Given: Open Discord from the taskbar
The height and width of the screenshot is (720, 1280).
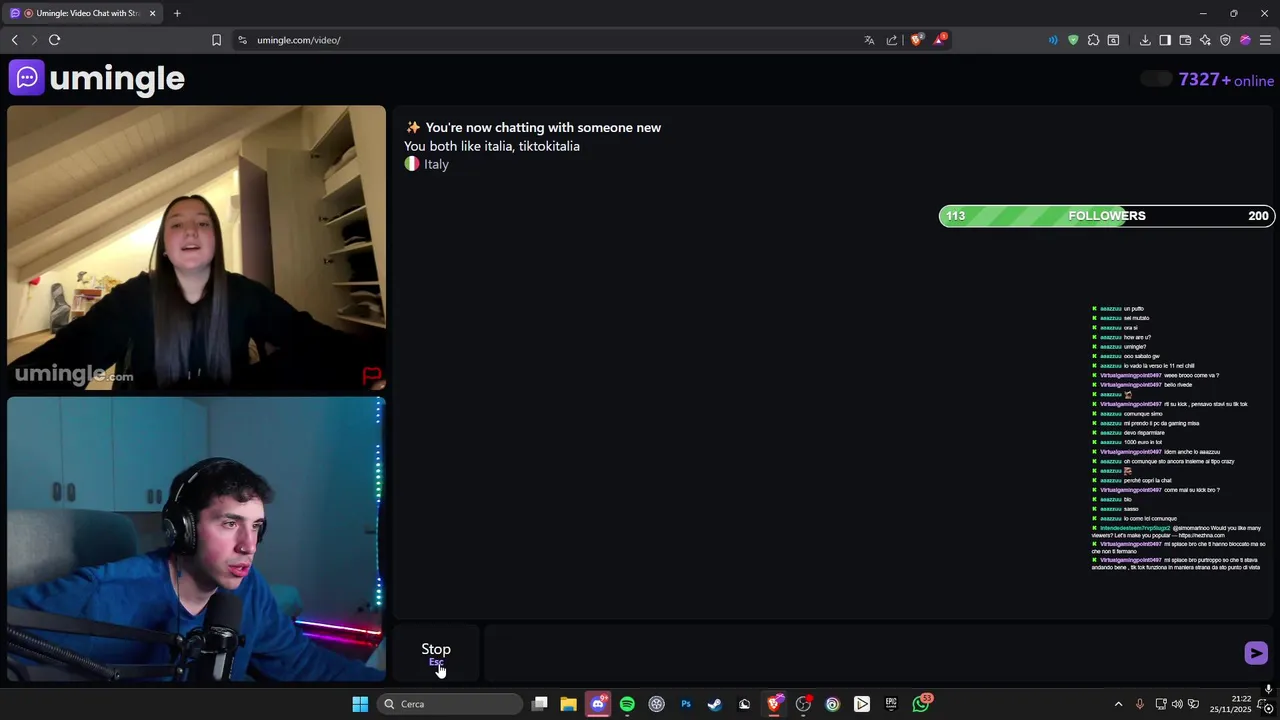Looking at the screenshot, I should tap(598, 704).
